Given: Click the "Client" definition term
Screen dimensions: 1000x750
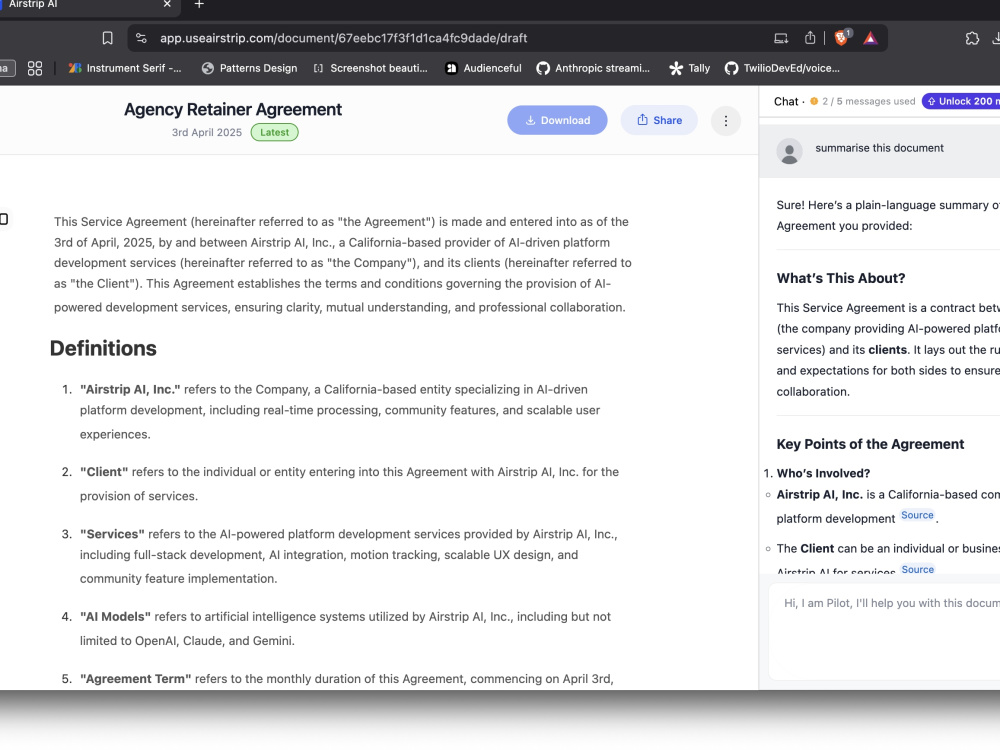Looking at the screenshot, I should [104, 472].
